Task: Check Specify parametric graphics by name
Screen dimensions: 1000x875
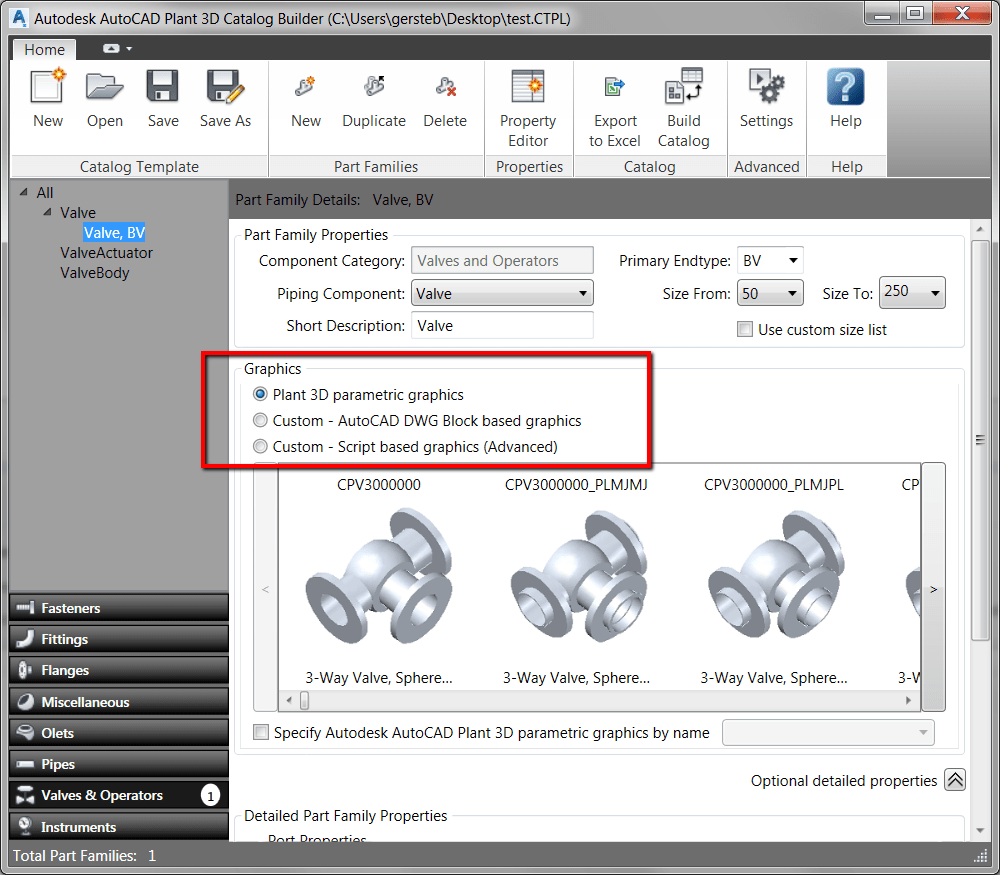Action: [261, 732]
